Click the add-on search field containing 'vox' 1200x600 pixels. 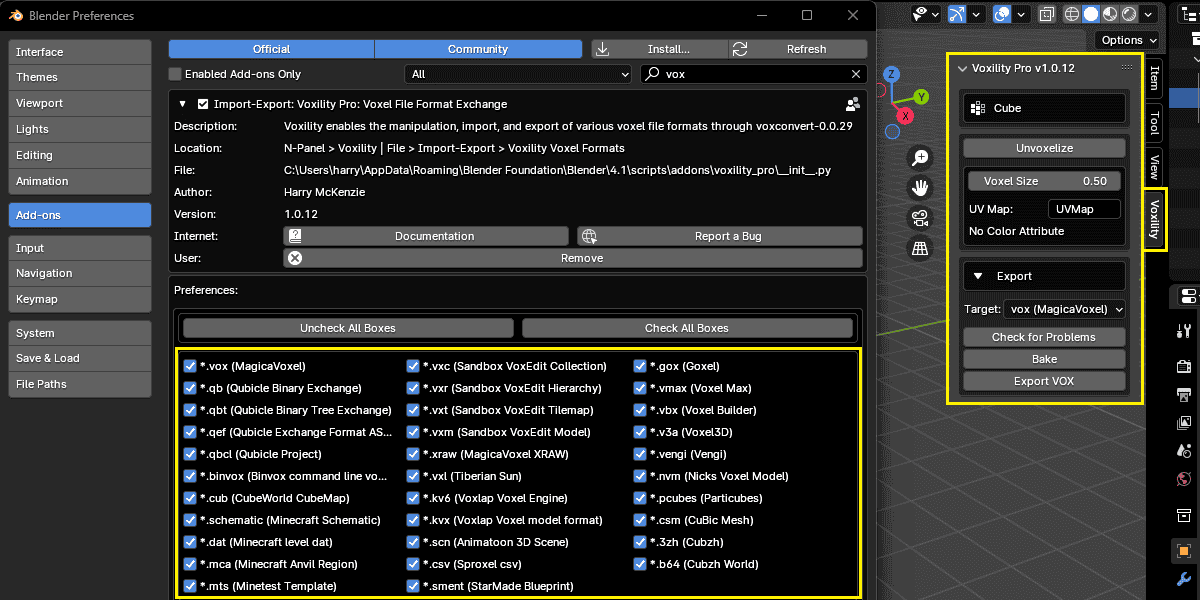coord(752,74)
